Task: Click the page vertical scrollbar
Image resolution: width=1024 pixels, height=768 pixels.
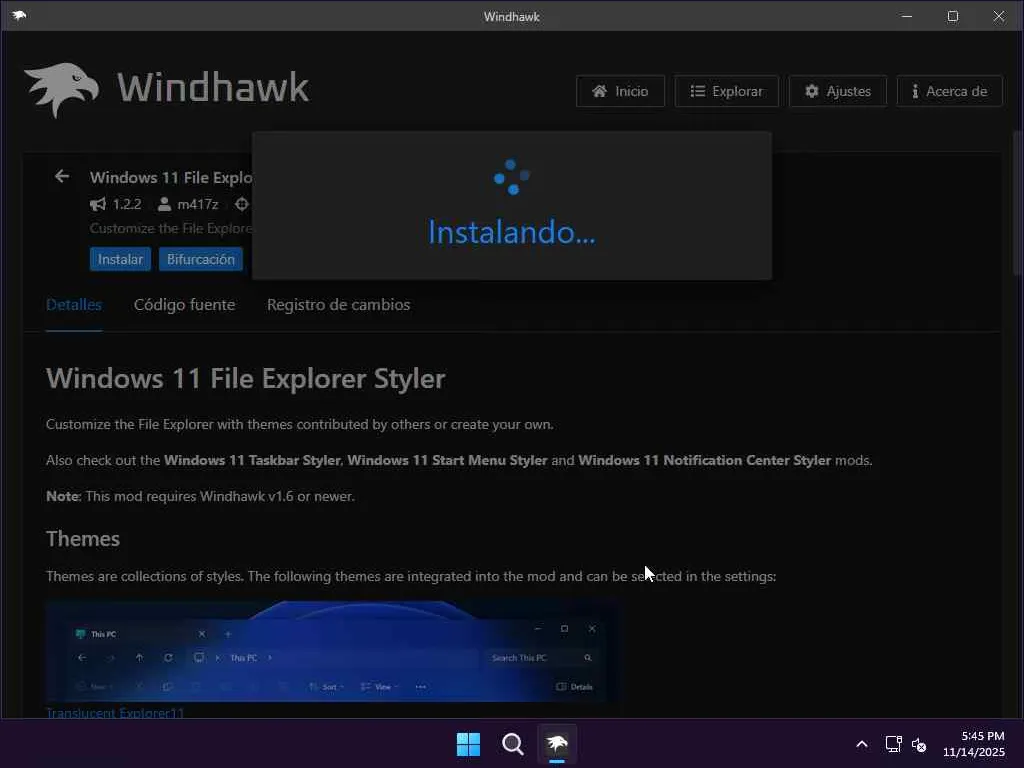Action: tap(1017, 204)
